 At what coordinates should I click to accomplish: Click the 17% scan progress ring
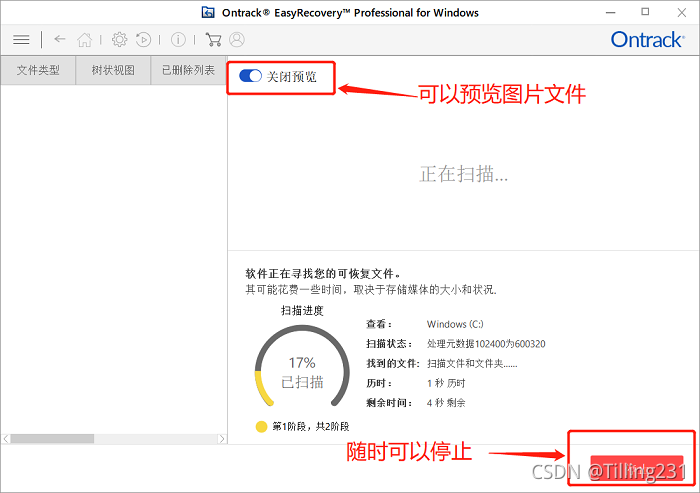302,366
